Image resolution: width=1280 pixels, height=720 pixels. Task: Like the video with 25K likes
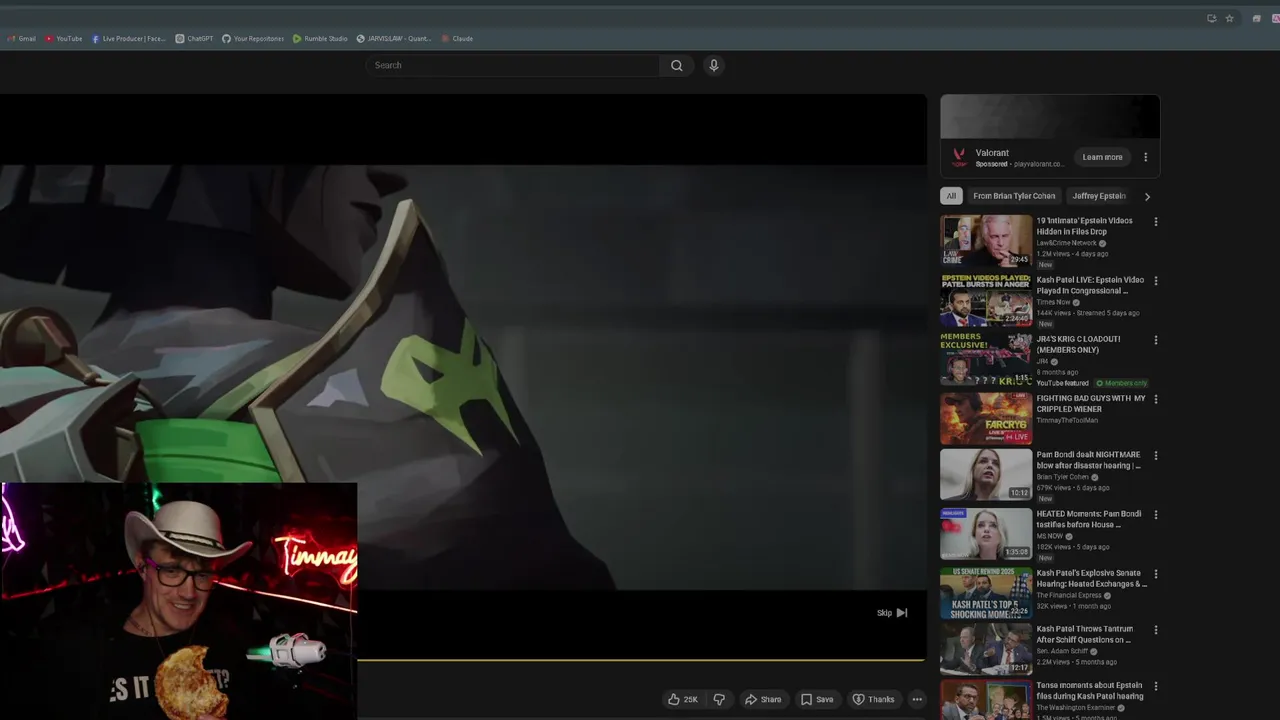[x=683, y=699]
